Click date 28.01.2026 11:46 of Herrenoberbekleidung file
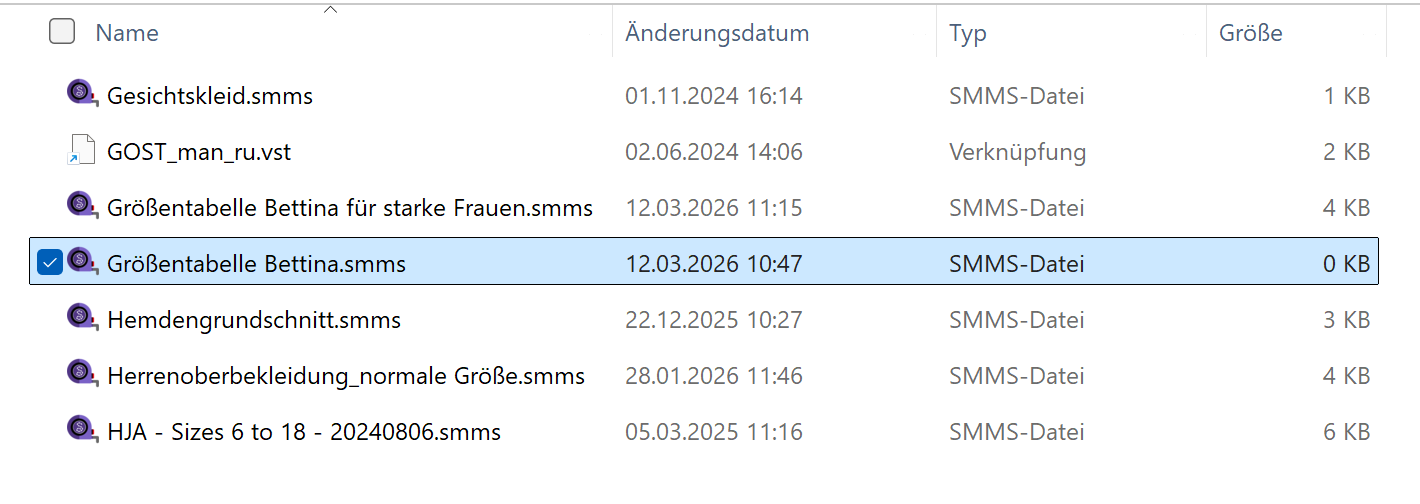Screen dimensions: 1420x504 pos(713,377)
